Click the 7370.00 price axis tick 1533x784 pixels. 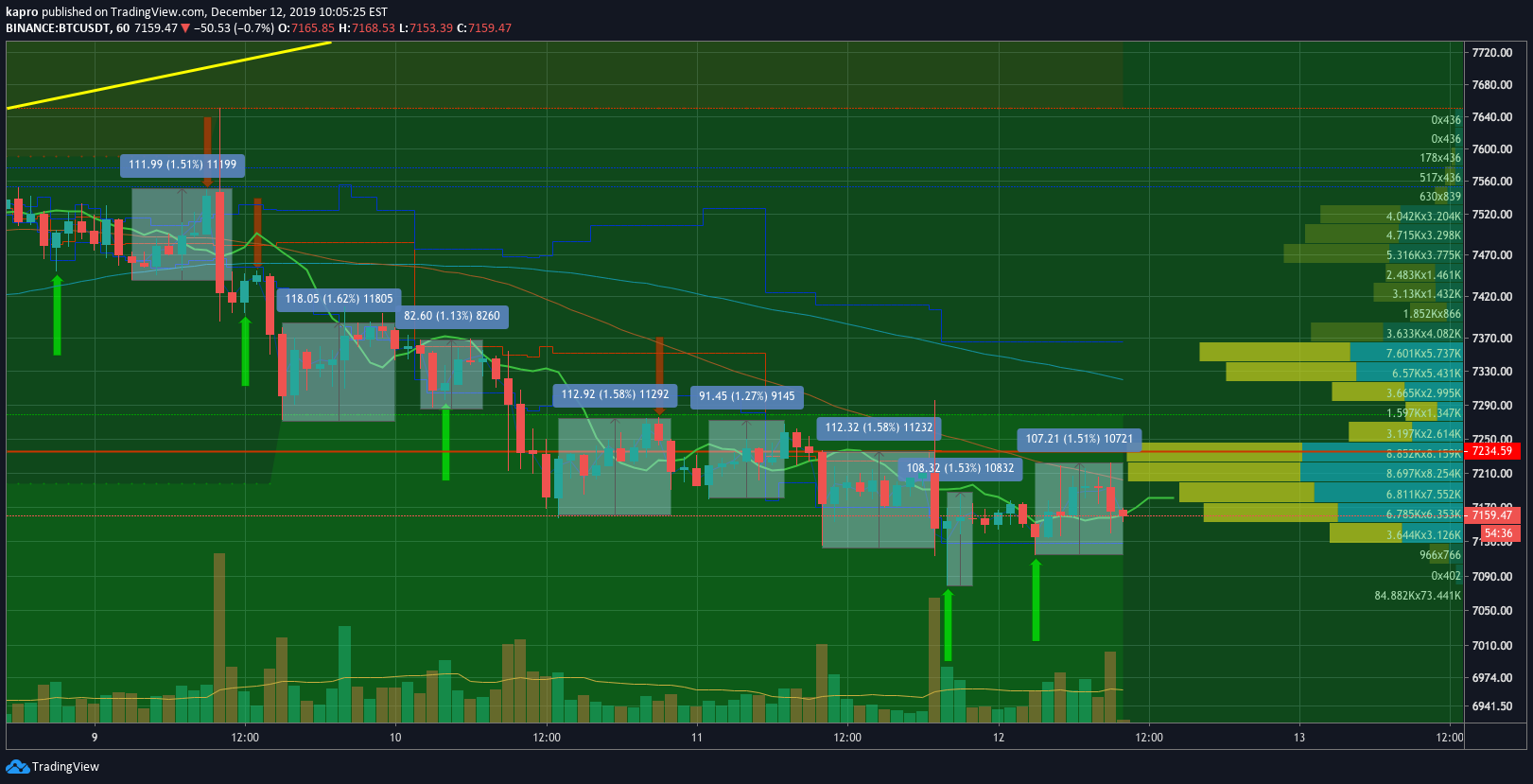(x=1492, y=339)
